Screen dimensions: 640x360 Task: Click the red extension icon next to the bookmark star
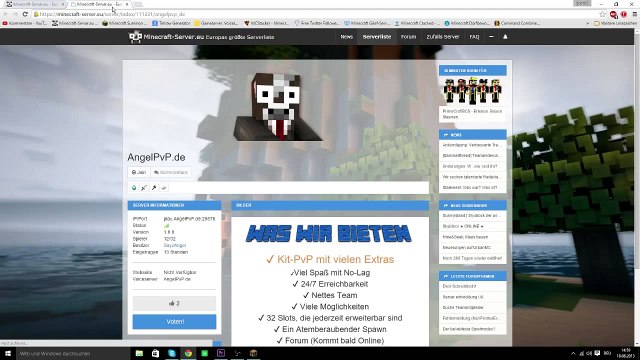[613, 14]
